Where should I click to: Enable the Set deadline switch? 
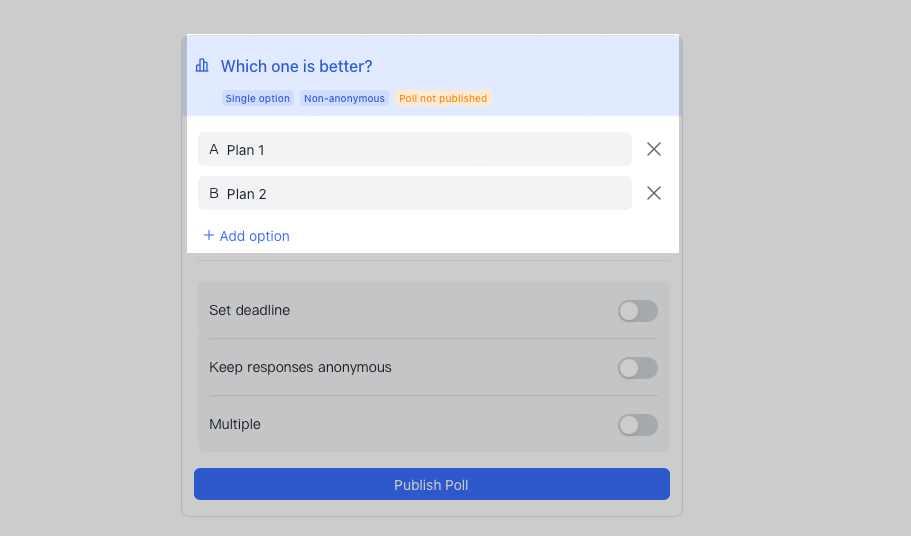[x=637, y=311]
